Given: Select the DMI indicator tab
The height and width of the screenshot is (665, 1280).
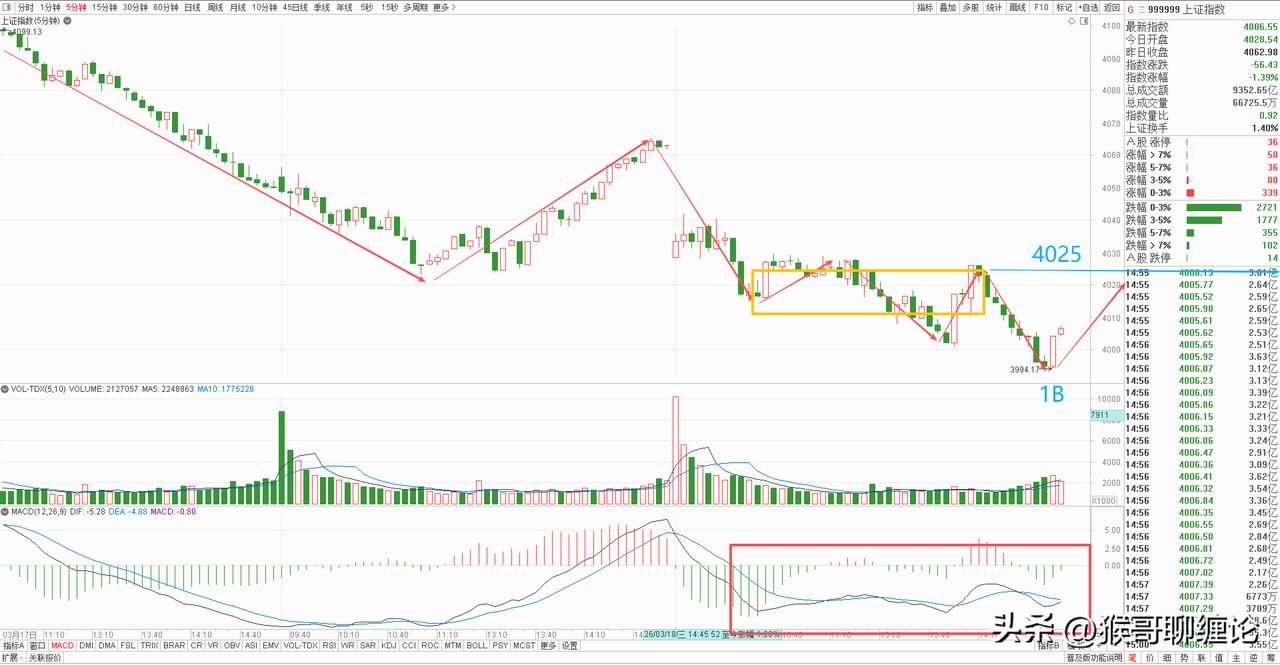Looking at the screenshot, I should (x=88, y=645).
